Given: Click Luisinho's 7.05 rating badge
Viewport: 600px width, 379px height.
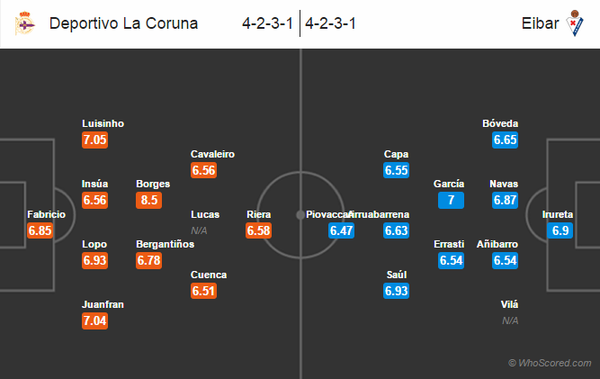Looking at the screenshot, I should coord(95,140).
